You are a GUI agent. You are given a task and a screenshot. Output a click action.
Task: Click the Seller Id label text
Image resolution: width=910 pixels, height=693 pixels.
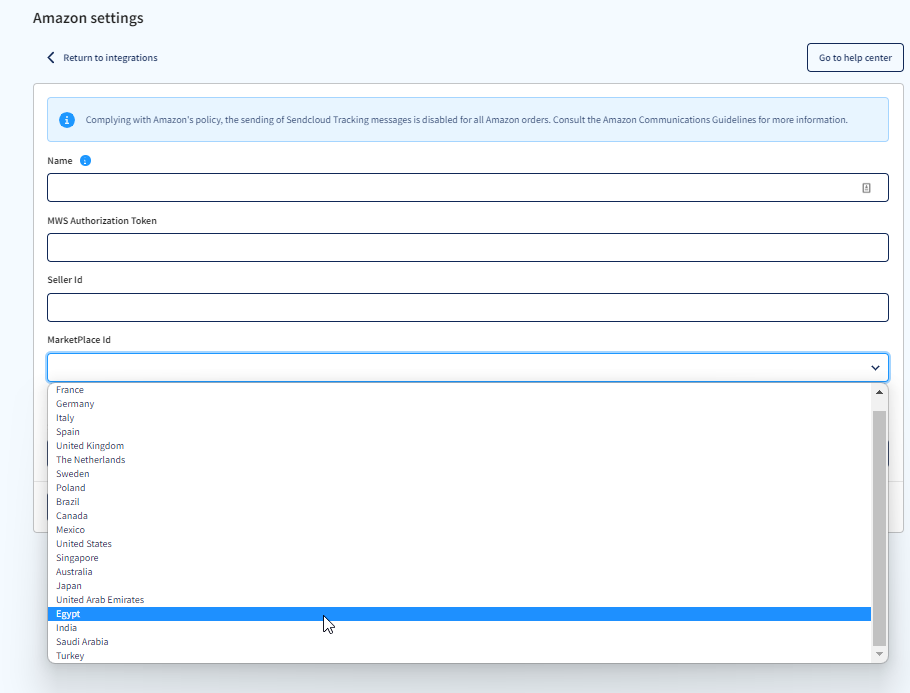coord(65,280)
